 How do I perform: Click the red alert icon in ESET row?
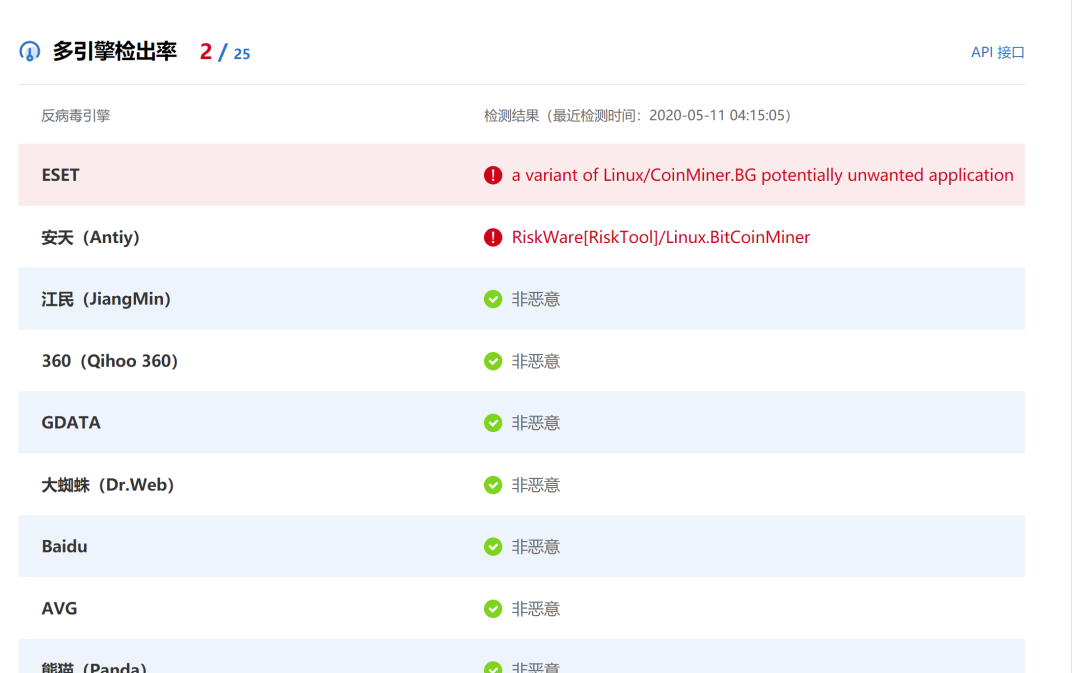coord(492,175)
